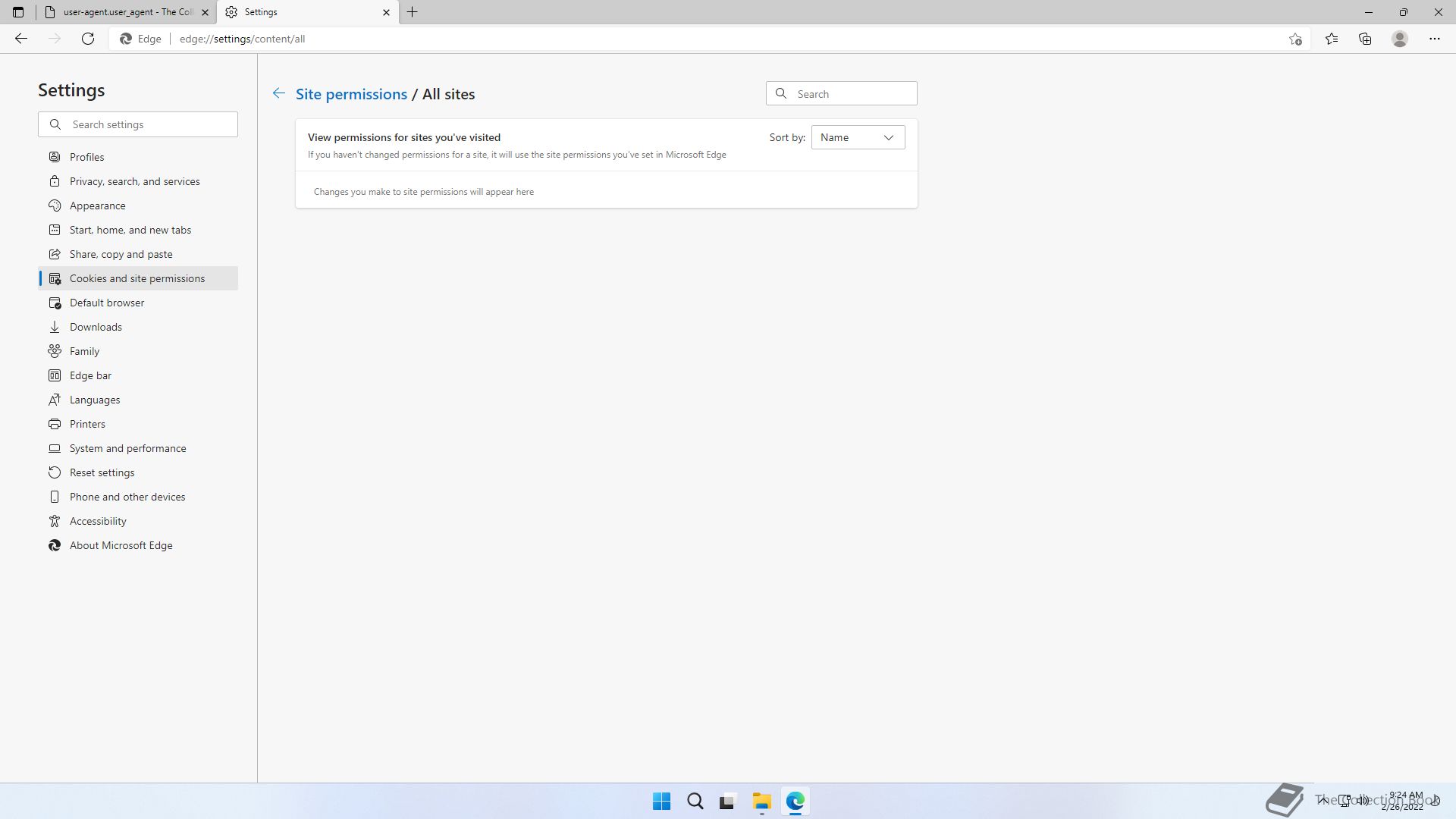Click the profile avatar icon
Image resolution: width=1456 pixels, height=819 pixels.
coord(1399,39)
